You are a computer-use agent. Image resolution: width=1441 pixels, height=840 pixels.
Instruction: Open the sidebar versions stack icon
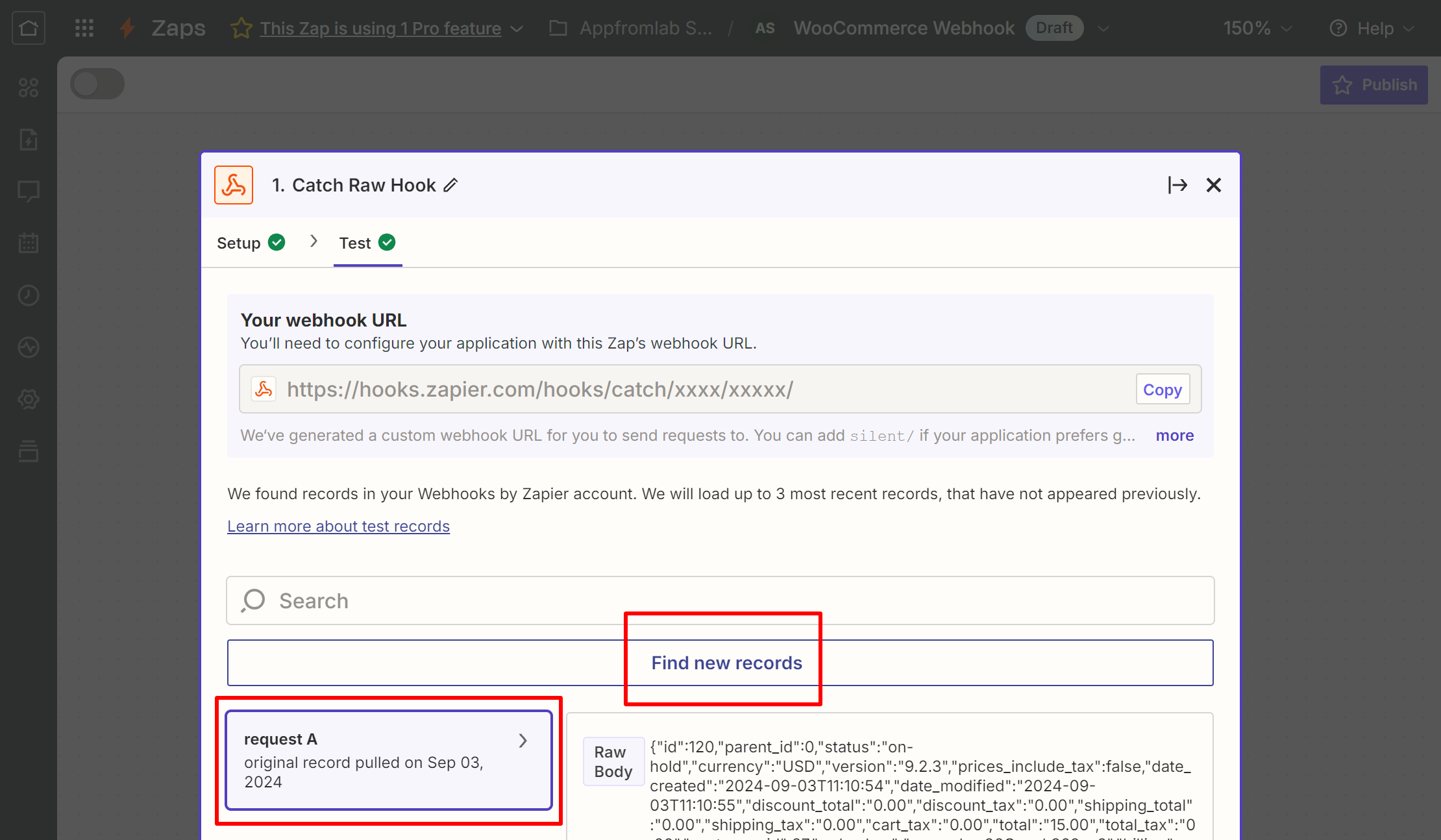tap(29, 451)
